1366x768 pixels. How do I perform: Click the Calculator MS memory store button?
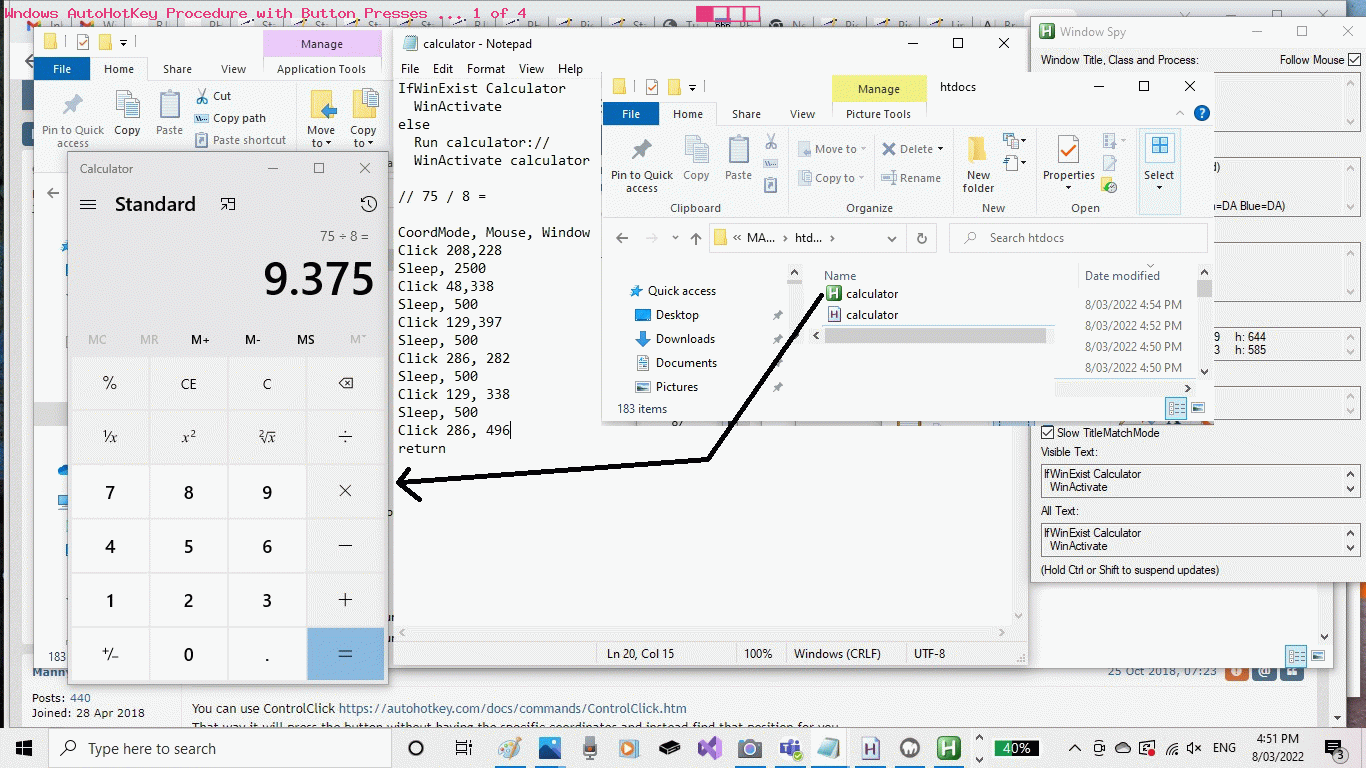click(305, 340)
